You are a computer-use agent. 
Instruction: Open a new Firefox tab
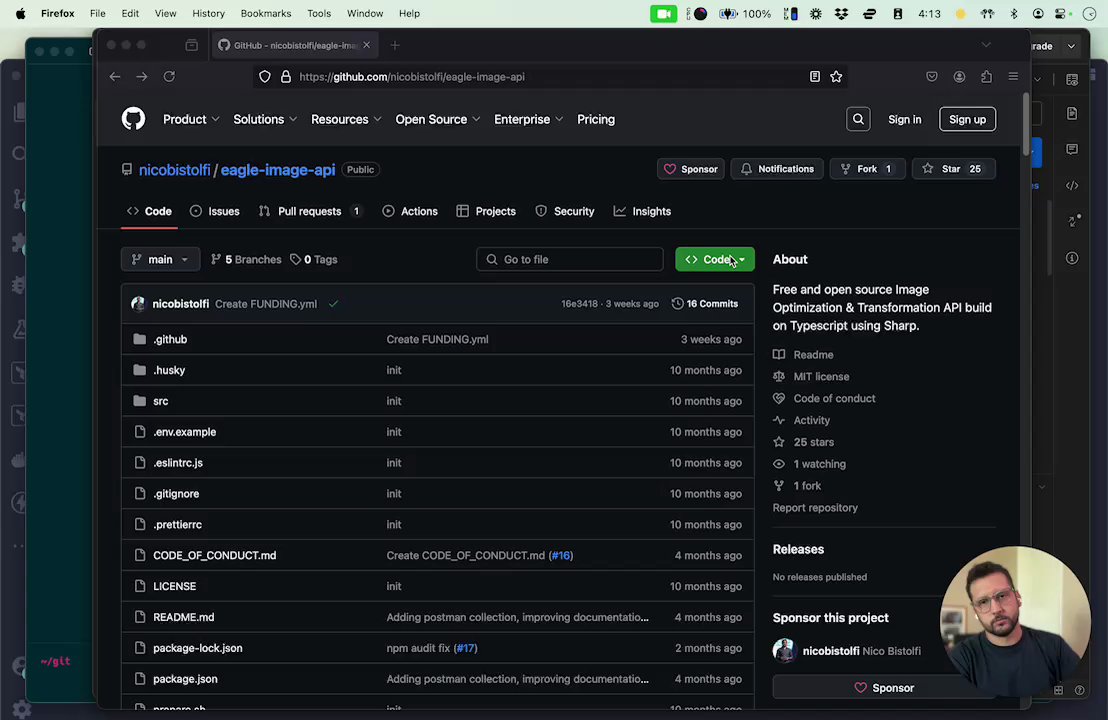pos(395,45)
